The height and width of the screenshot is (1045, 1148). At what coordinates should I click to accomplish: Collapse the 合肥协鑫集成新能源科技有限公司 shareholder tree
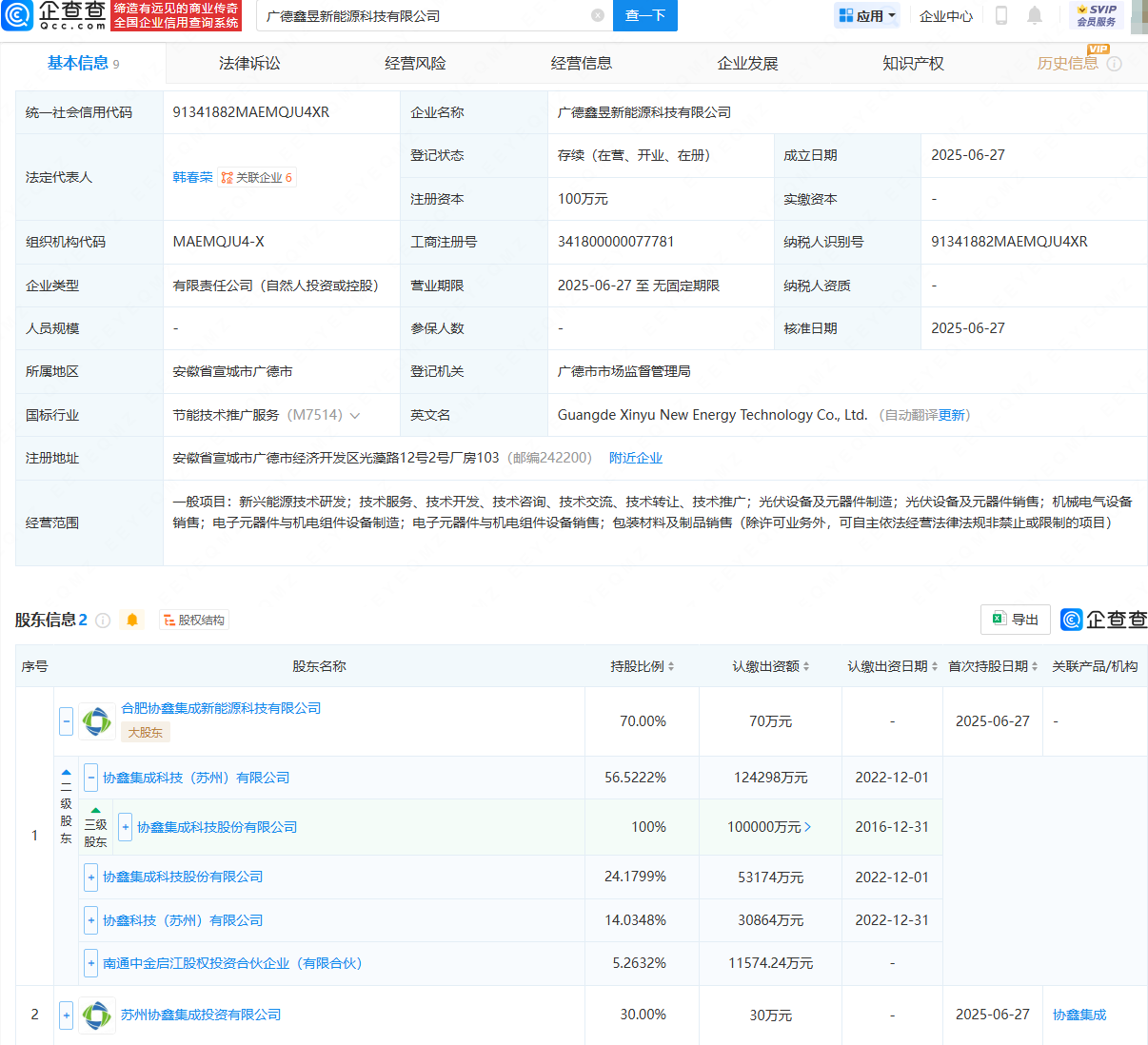pos(65,720)
